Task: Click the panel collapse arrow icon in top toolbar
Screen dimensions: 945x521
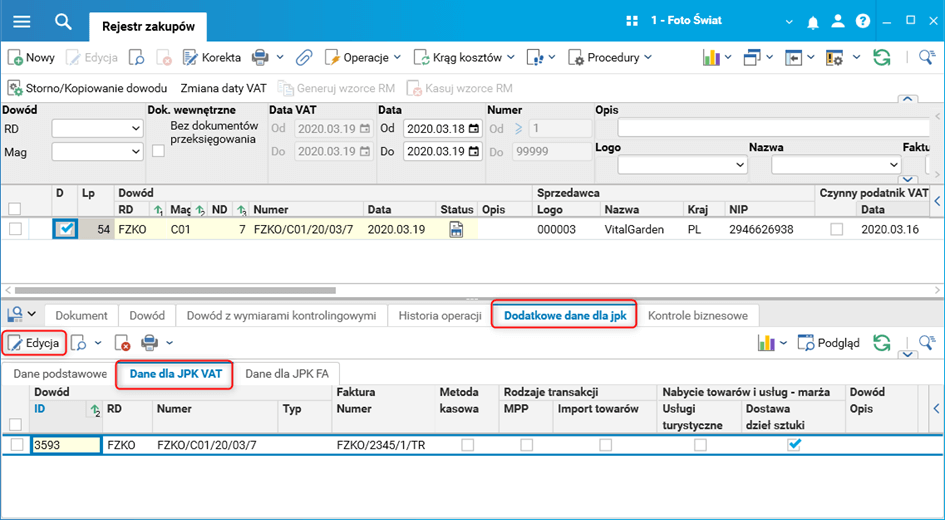Action: (794, 58)
